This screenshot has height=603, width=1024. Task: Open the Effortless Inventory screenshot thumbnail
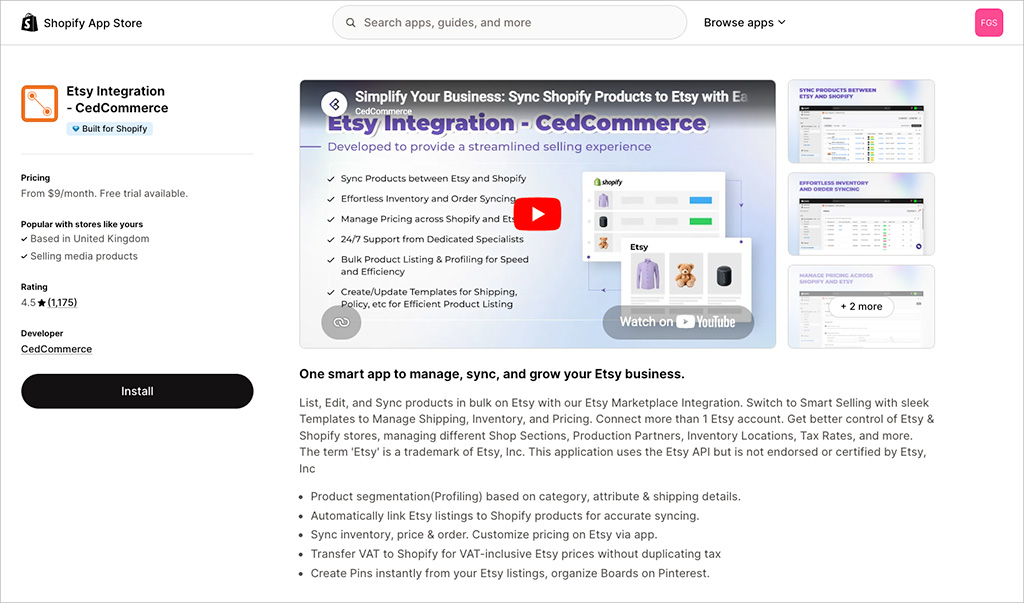[x=861, y=214]
